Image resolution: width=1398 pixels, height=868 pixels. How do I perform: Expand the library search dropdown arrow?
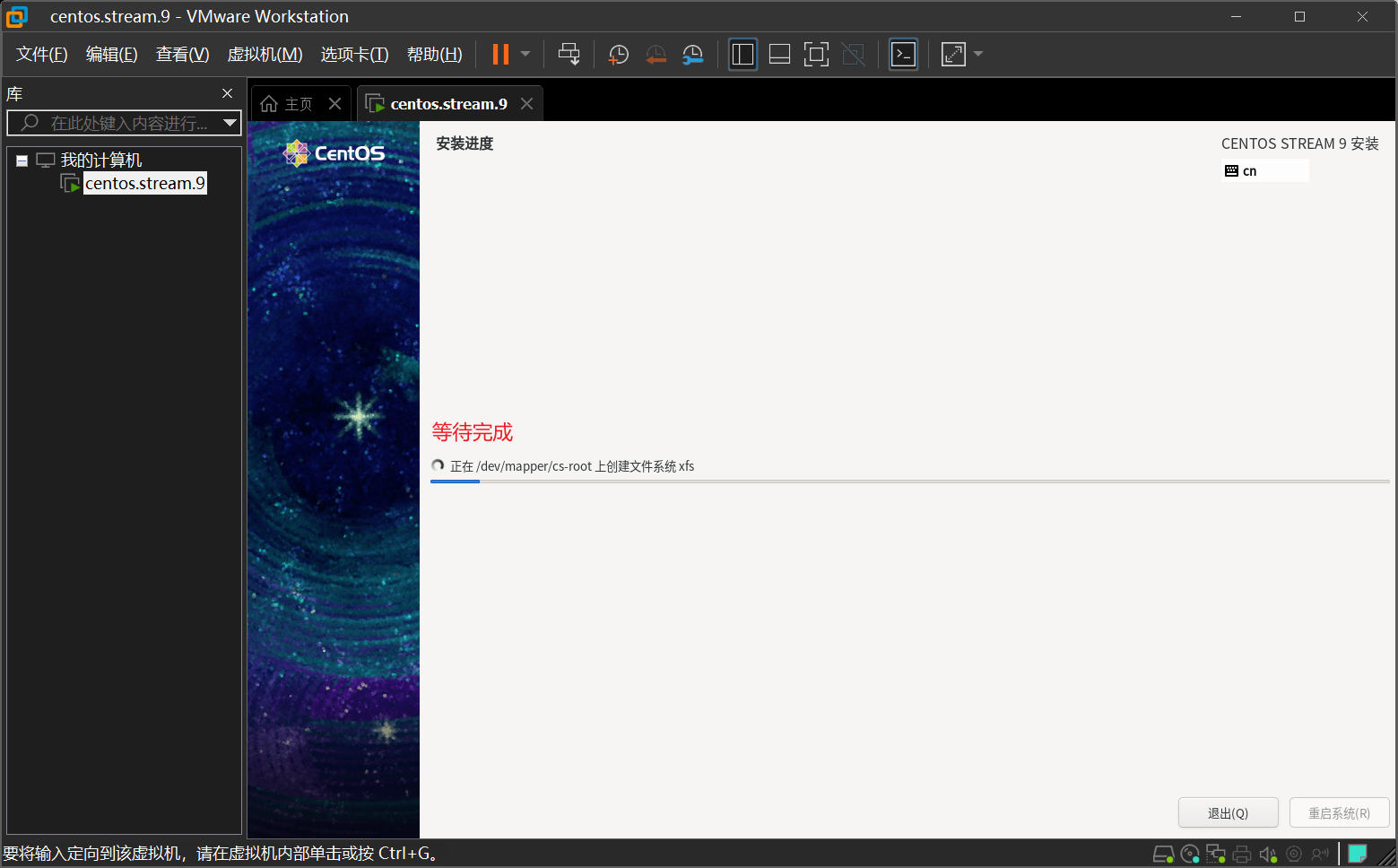230,123
